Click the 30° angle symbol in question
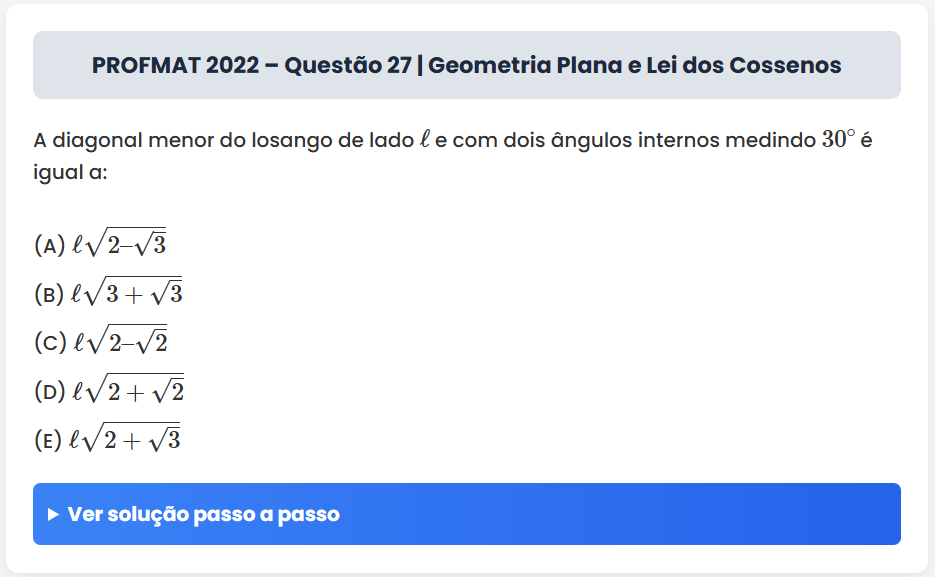 pos(838,140)
